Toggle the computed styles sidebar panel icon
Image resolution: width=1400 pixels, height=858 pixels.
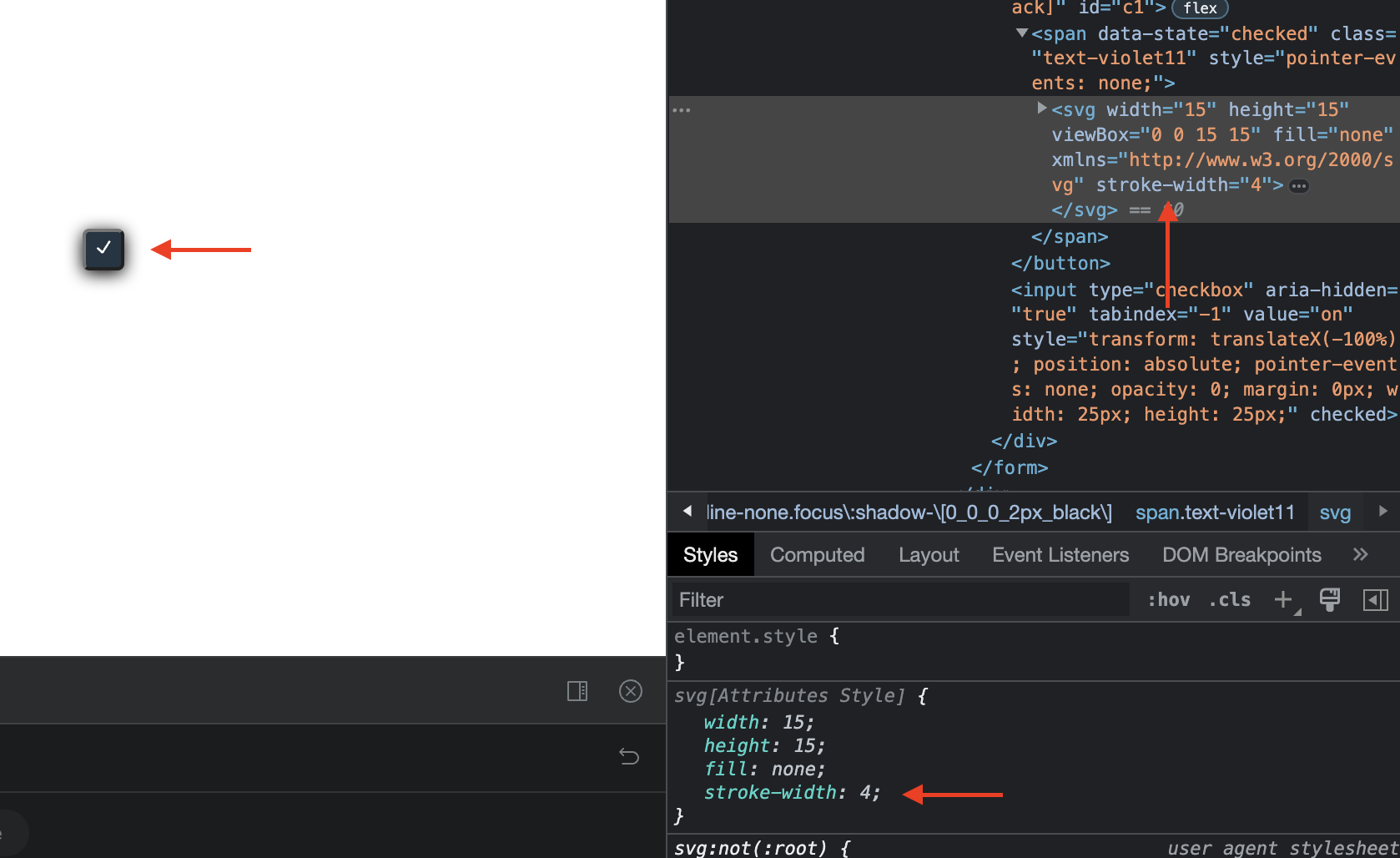pos(1376,599)
